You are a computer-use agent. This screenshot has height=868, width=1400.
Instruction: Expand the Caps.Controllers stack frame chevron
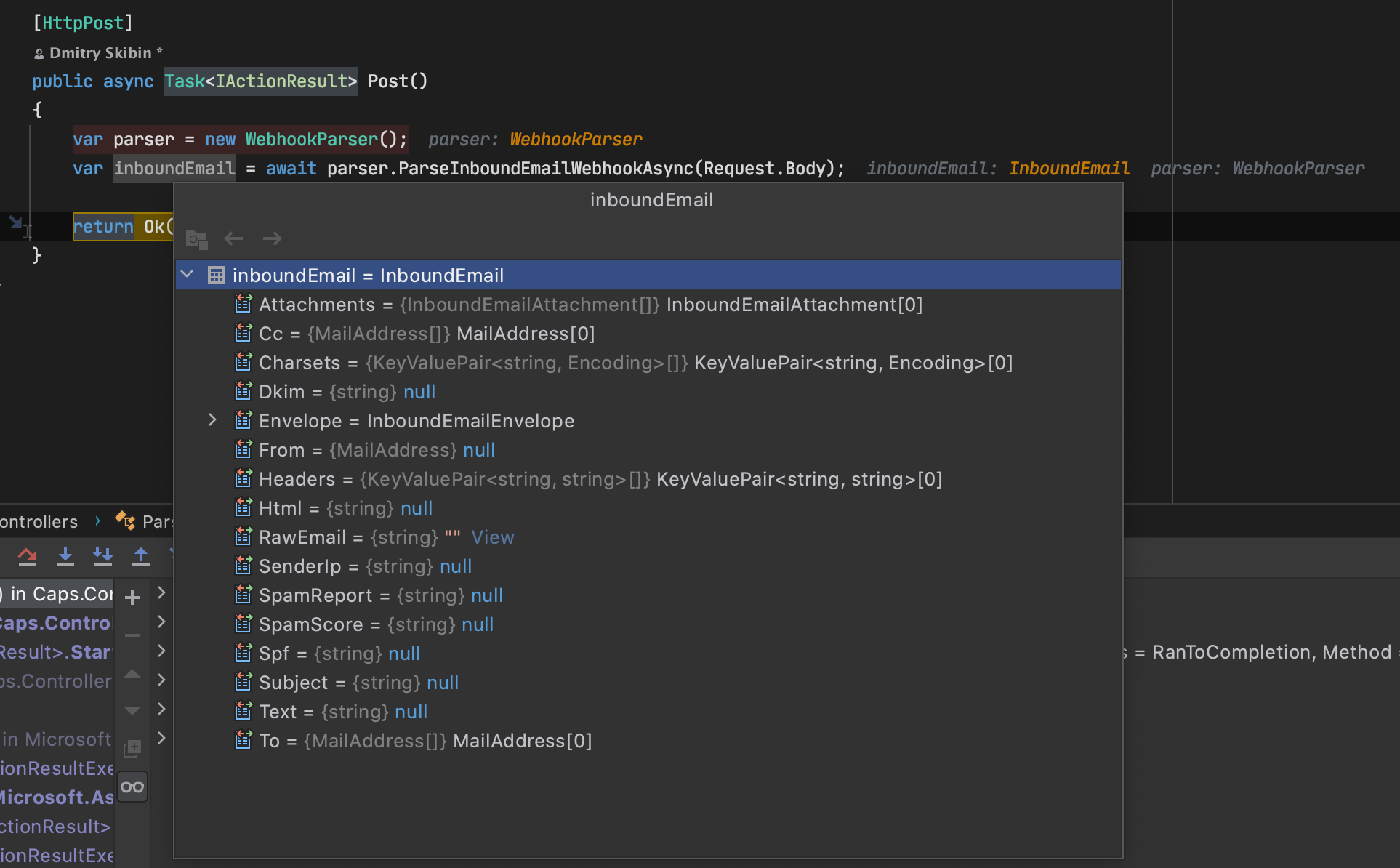click(161, 622)
